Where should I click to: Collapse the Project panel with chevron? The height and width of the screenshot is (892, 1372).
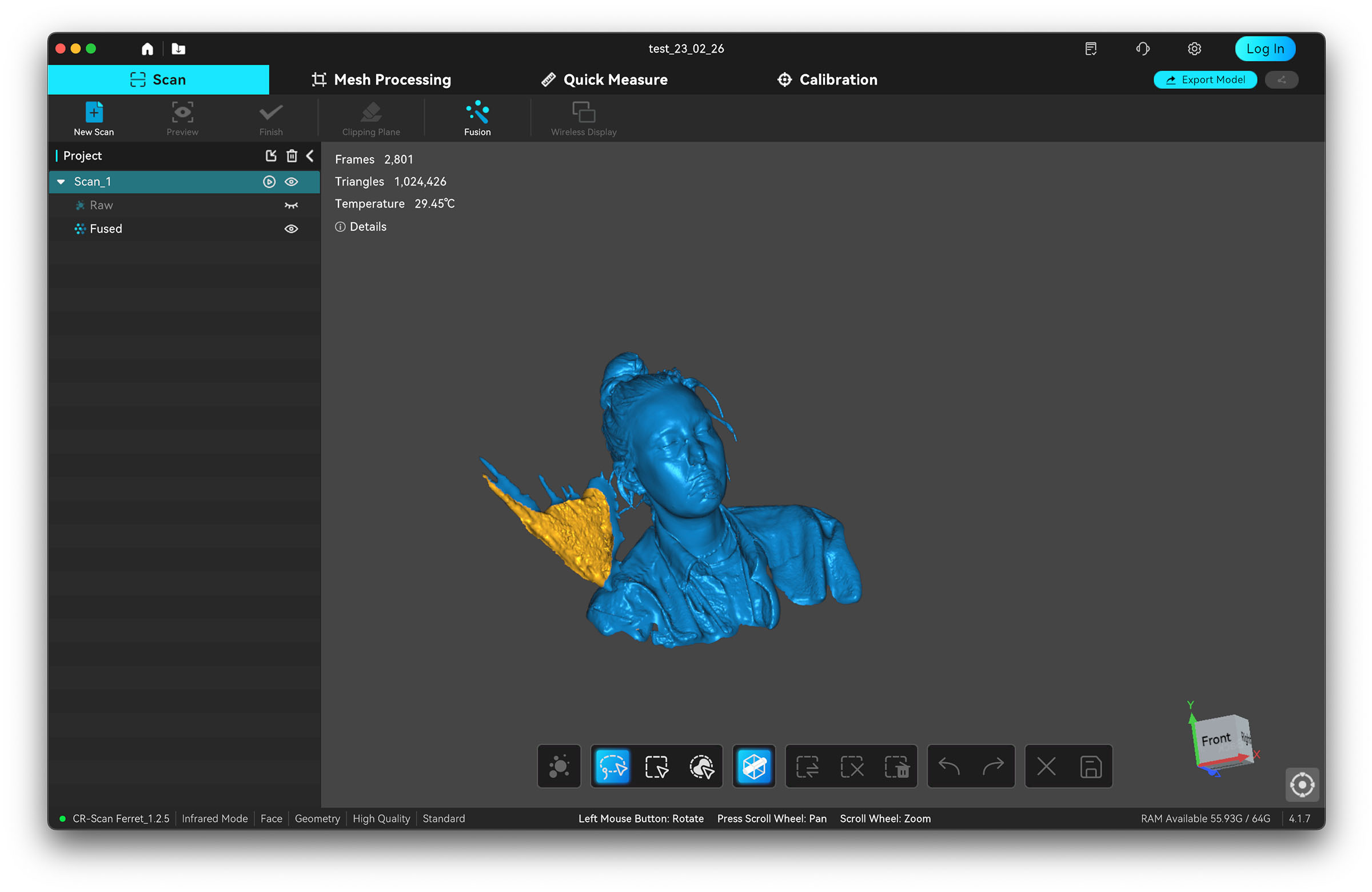[x=310, y=155]
